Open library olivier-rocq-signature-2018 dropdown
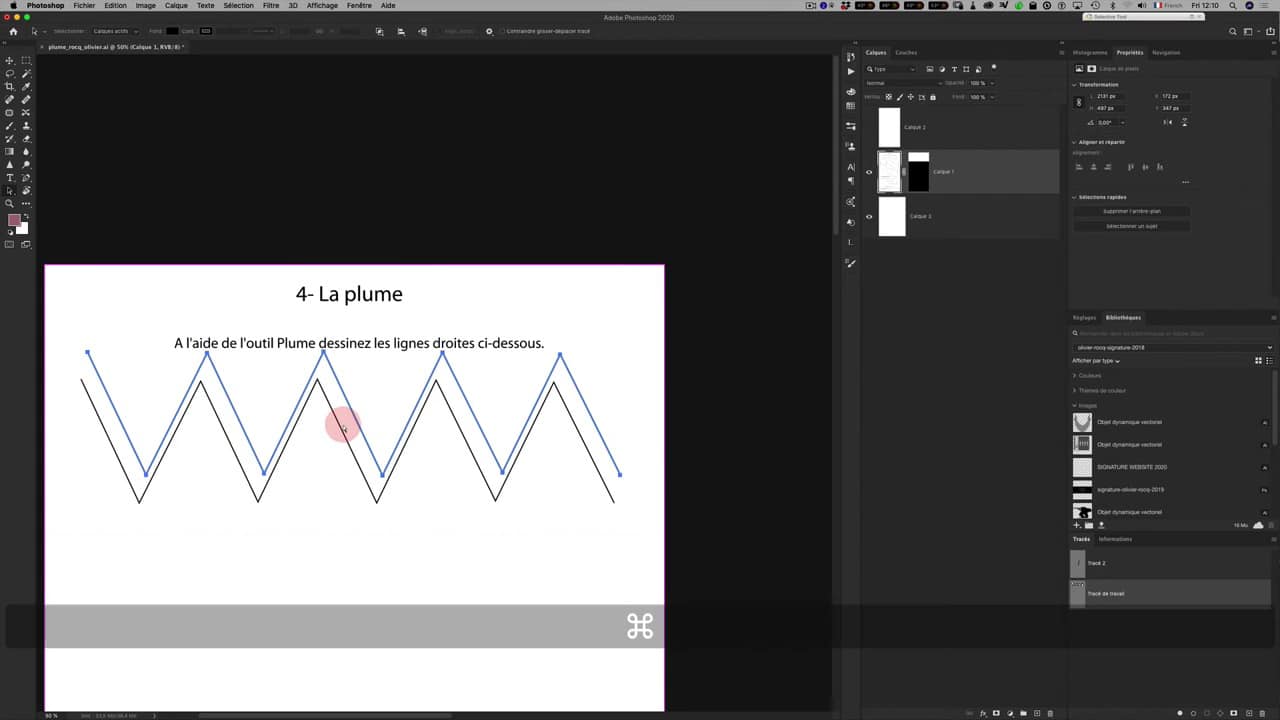Viewport: 1280px width, 720px height. [x=1173, y=347]
